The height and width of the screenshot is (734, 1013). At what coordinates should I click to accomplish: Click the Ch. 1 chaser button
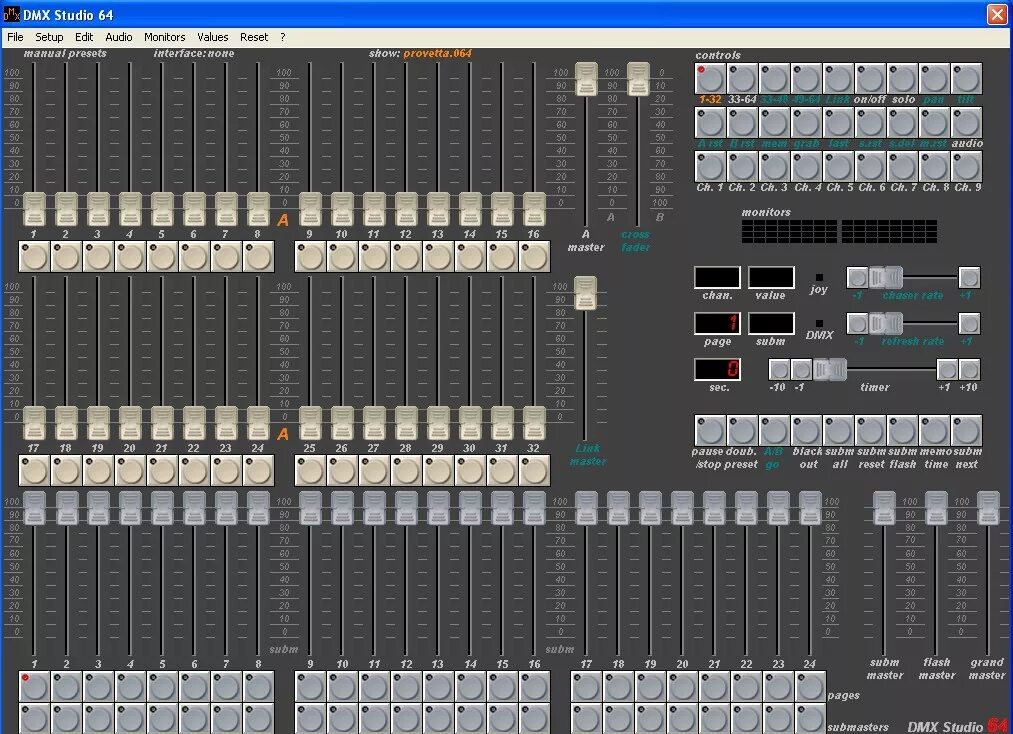(711, 167)
